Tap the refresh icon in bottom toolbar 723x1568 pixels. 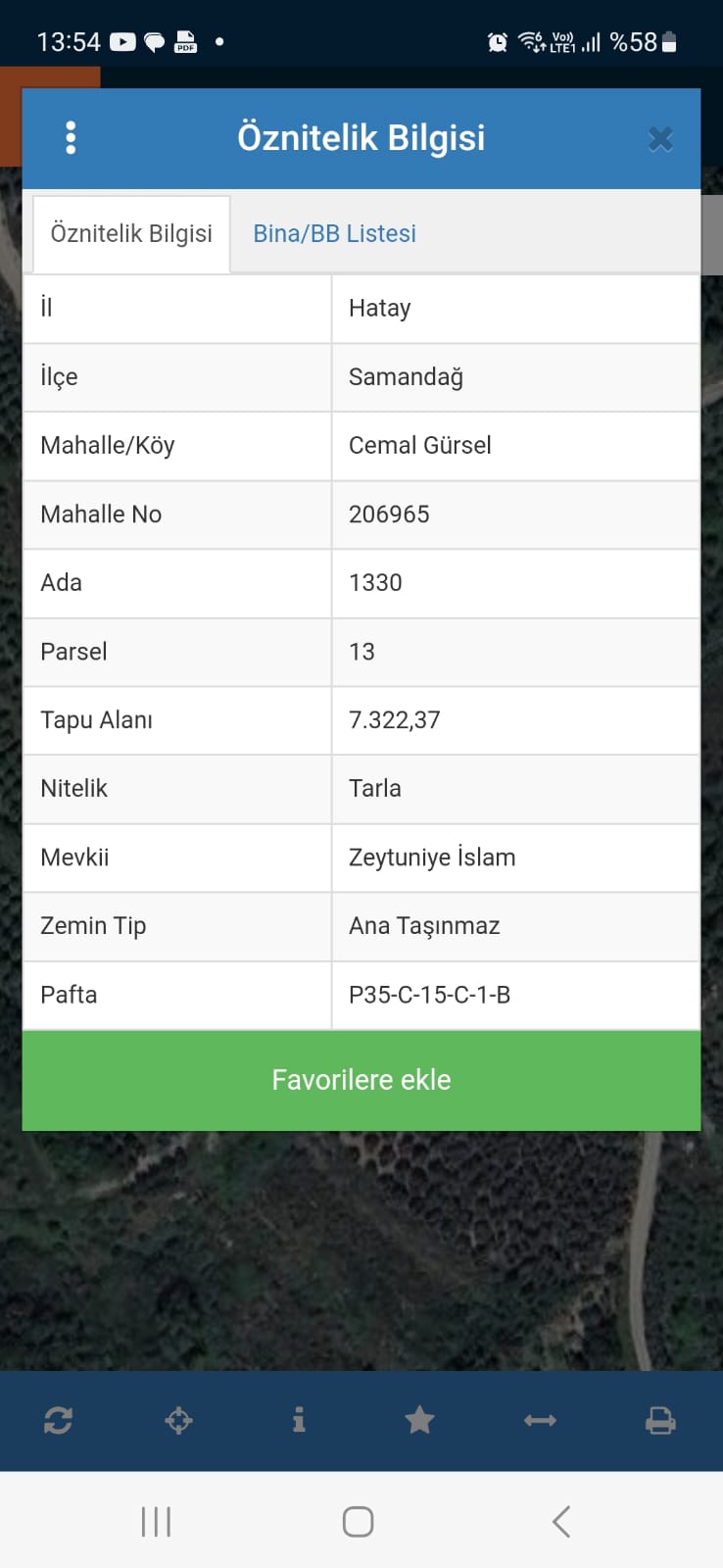pyautogui.click(x=58, y=1420)
